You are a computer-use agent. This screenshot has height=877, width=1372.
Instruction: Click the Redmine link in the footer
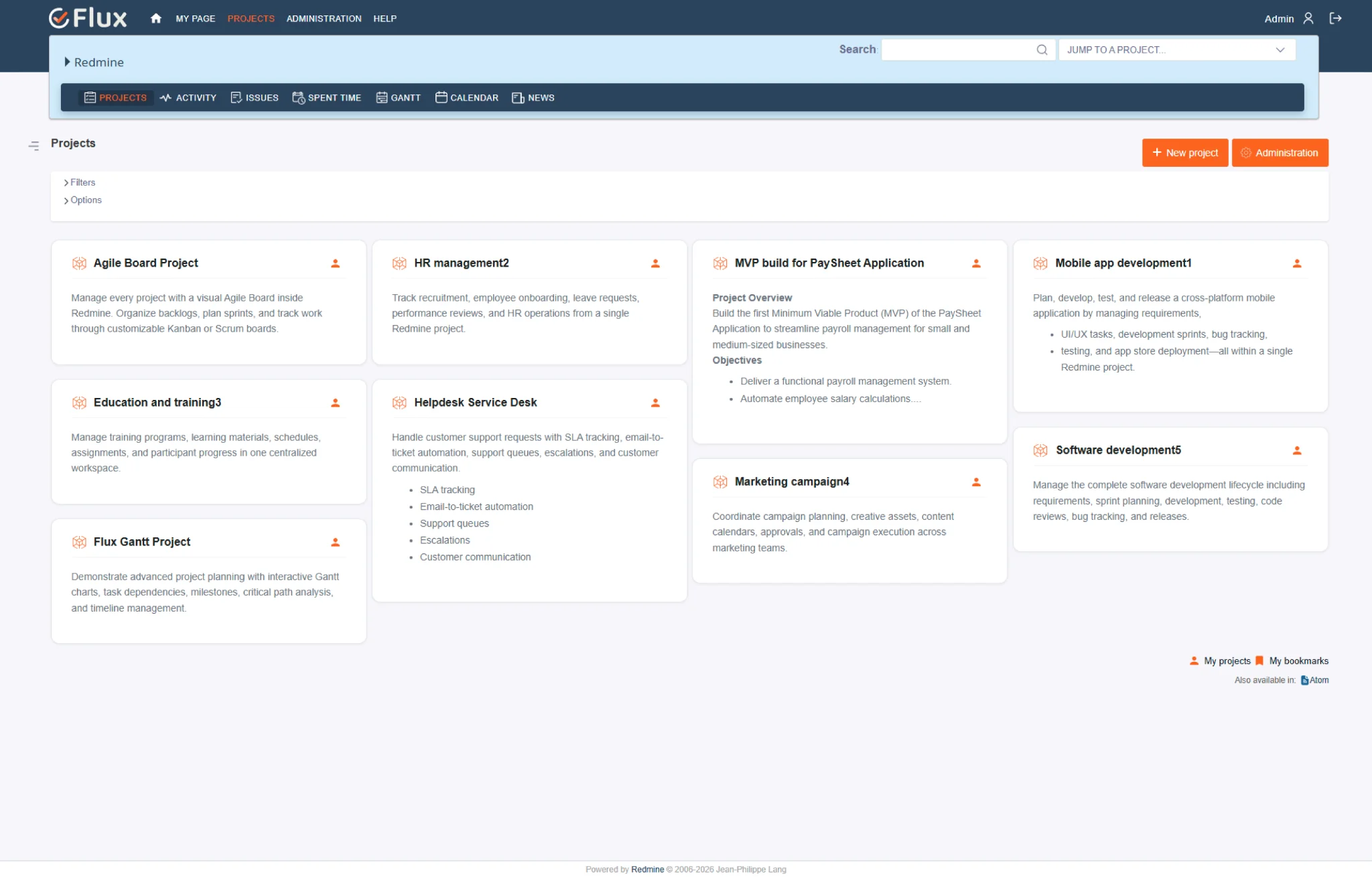pyautogui.click(x=647, y=870)
